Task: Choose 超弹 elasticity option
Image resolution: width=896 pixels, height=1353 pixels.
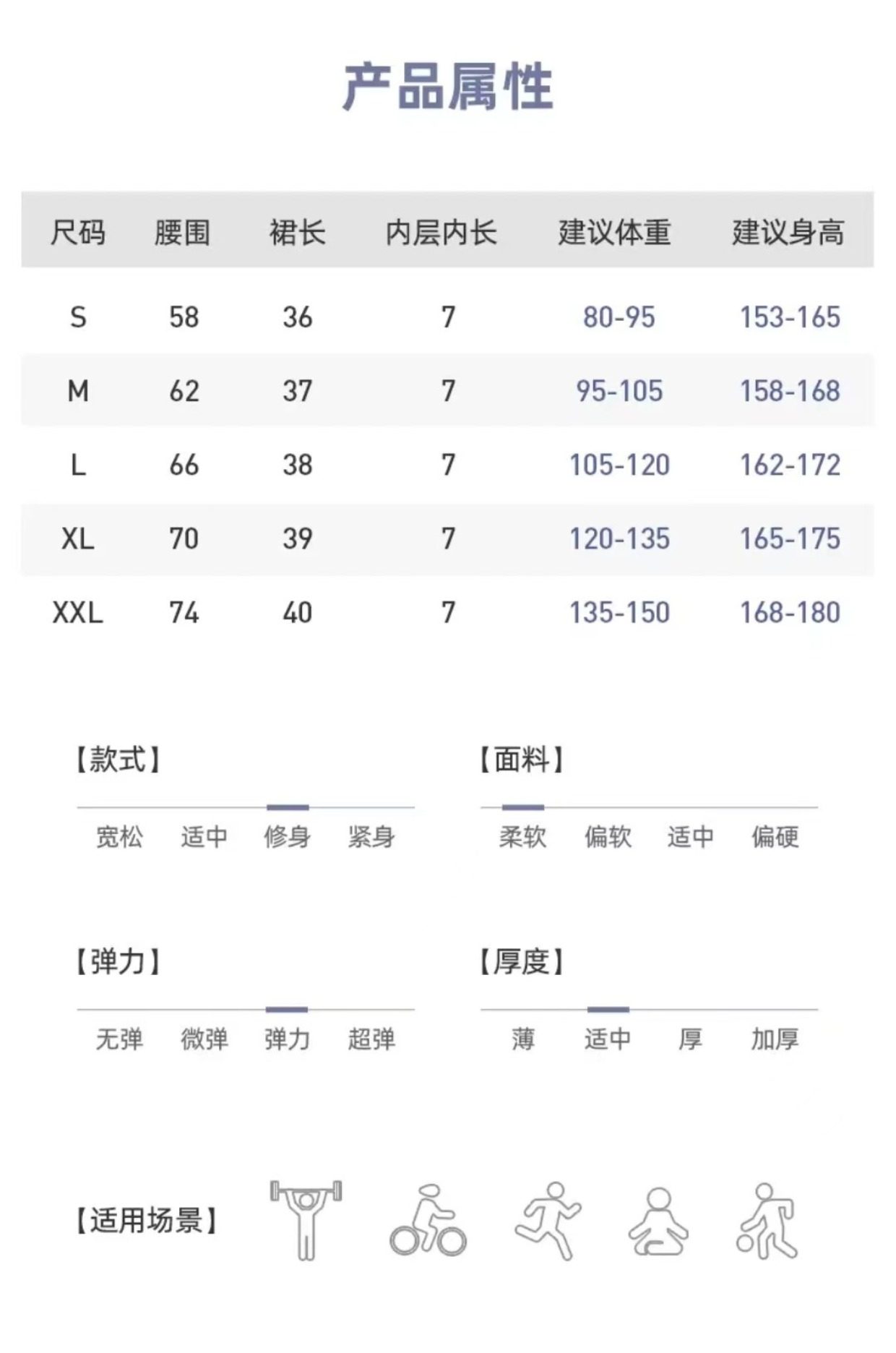Action: [371, 1039]
